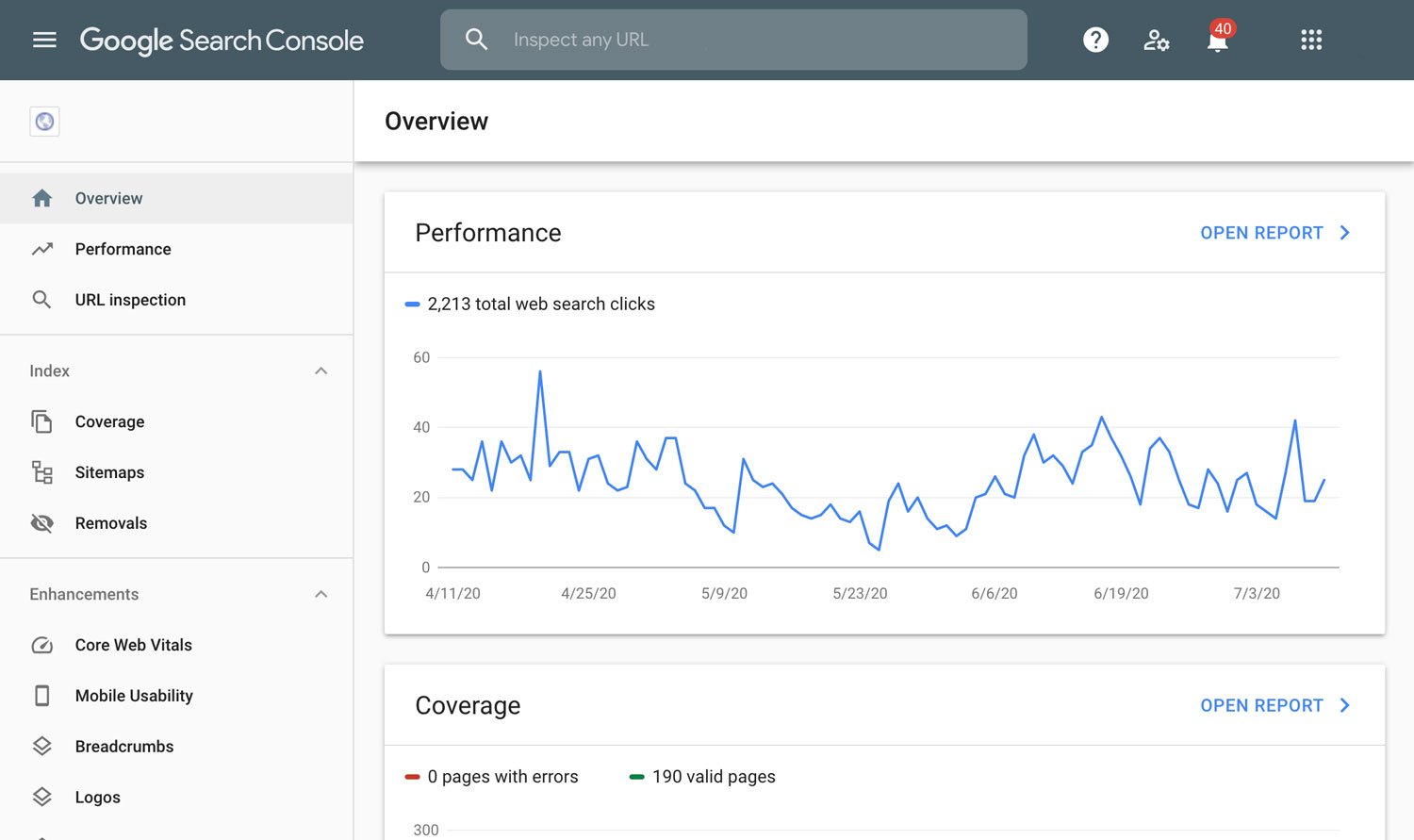Click the property globe icon
The width and height of the screenshot is (1414, 840).
click(44, 122)
